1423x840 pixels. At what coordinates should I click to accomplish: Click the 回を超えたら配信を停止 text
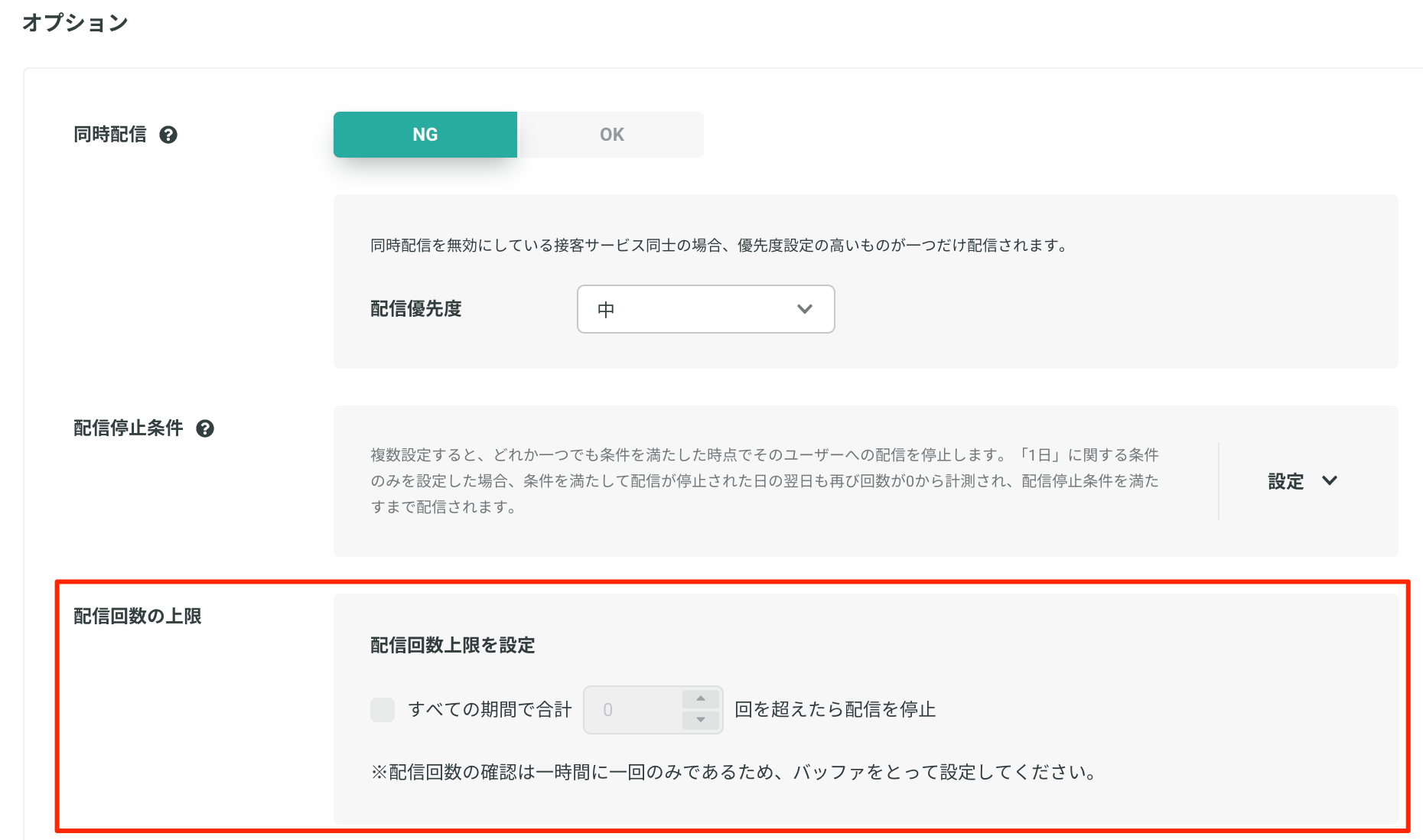(x=835, y=709)
